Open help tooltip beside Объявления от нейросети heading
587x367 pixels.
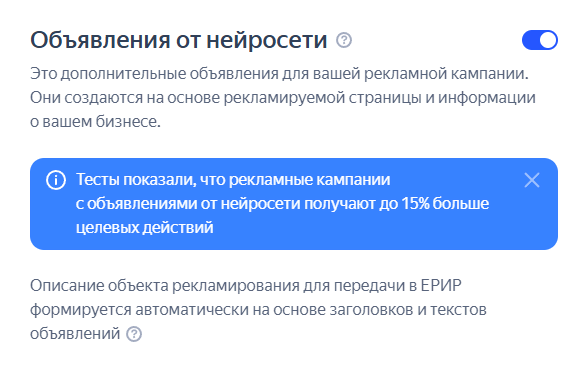click(x=344, y=40)
